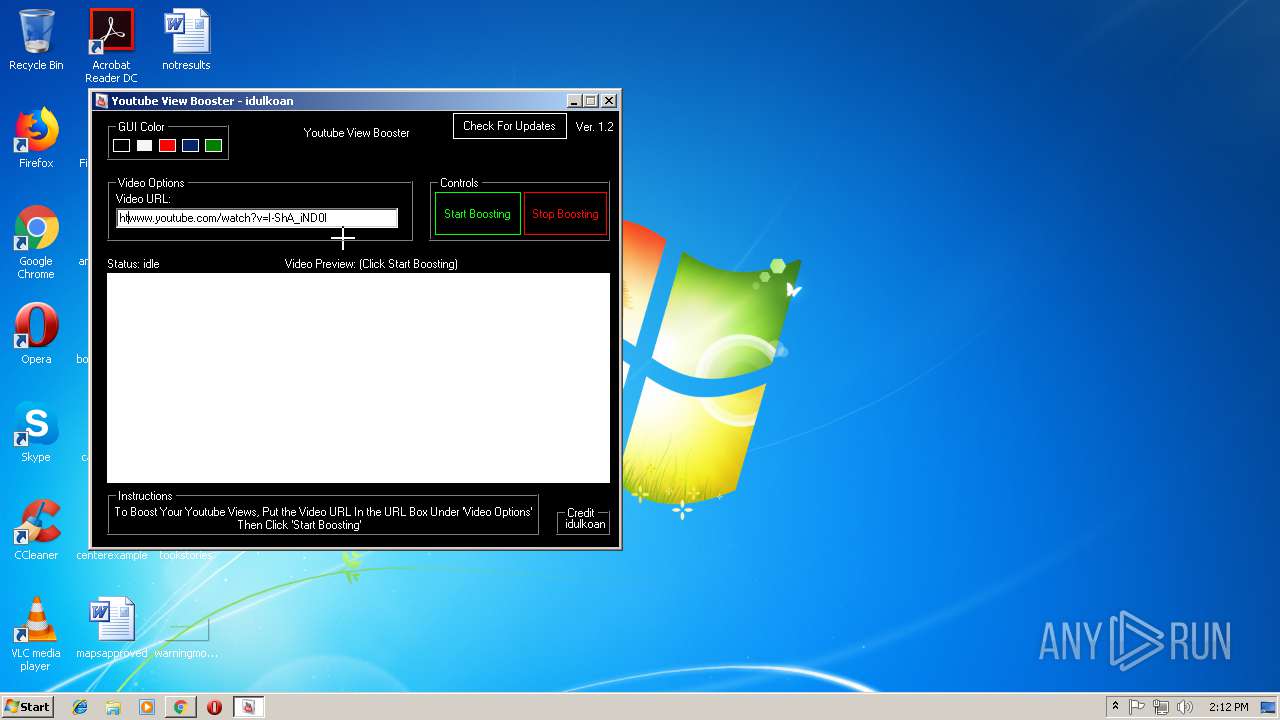
Task: Select the green GUI color swatch
Action: click(x=213, y=146)
